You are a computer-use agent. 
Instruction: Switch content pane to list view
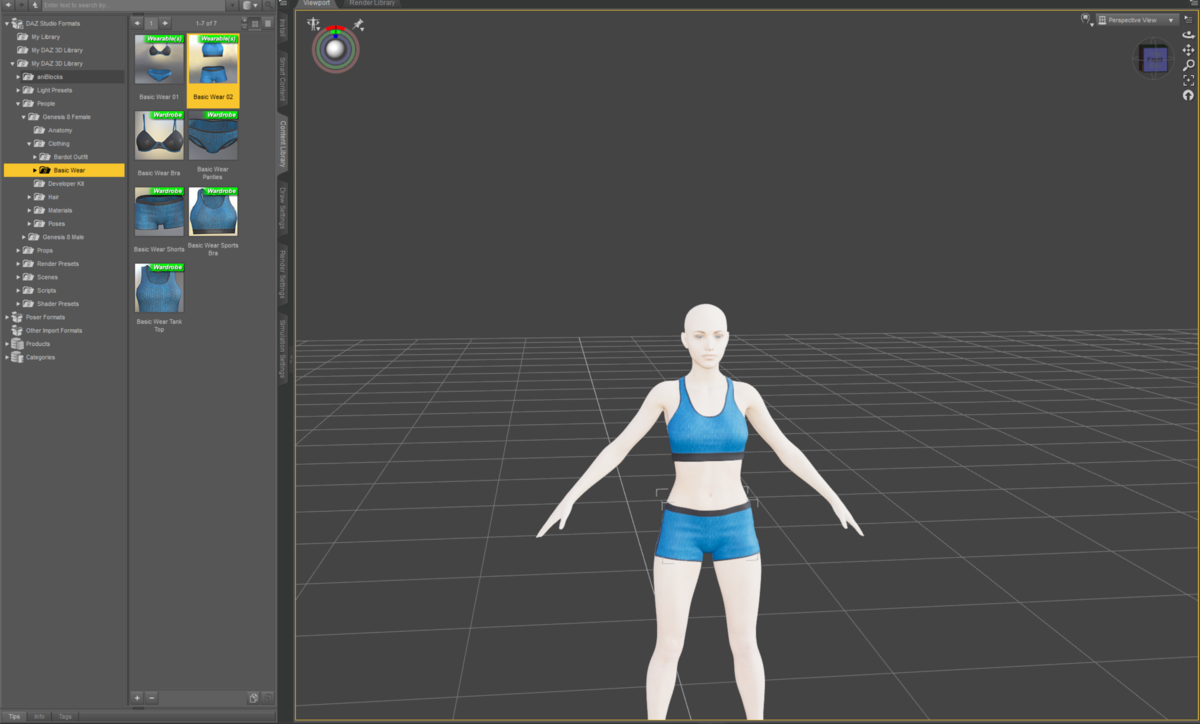268,22
